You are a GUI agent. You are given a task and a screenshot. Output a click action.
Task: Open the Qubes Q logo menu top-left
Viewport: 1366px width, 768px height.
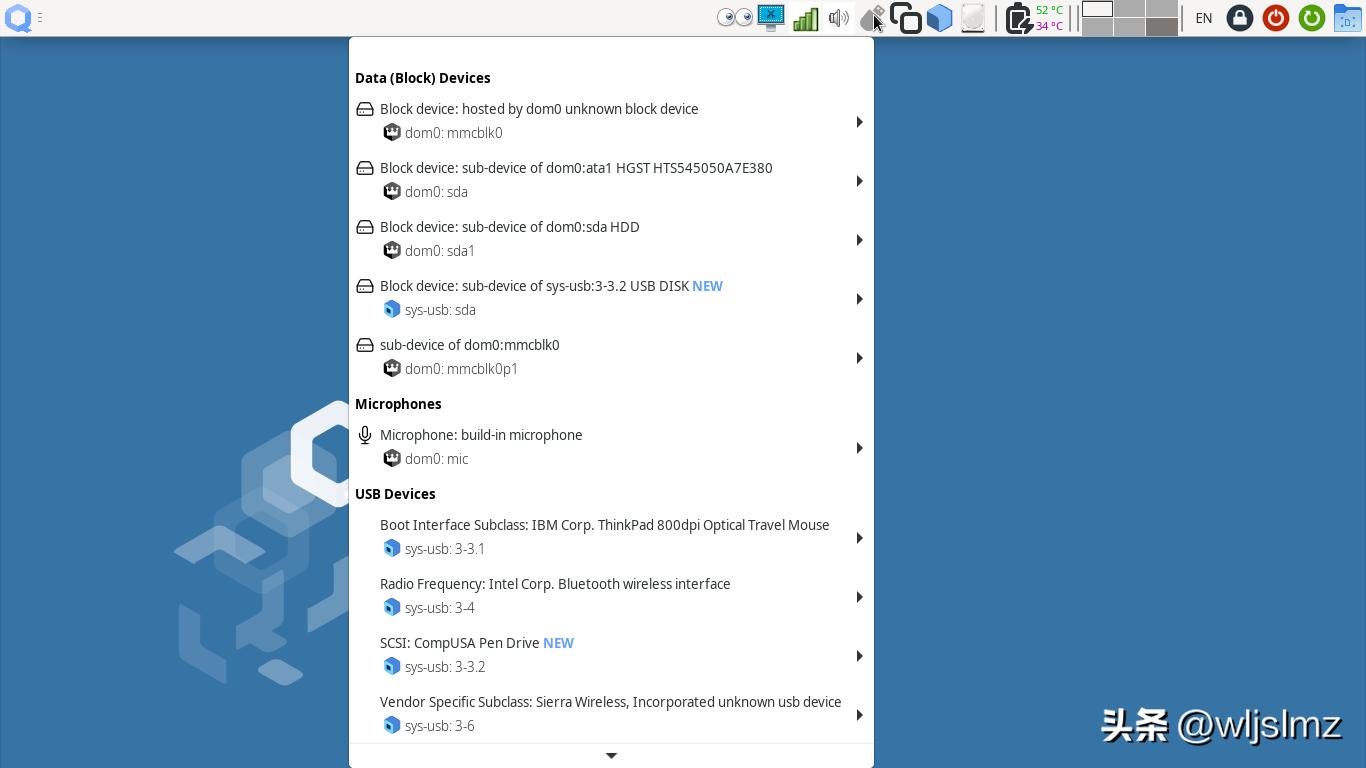(18, 17)
